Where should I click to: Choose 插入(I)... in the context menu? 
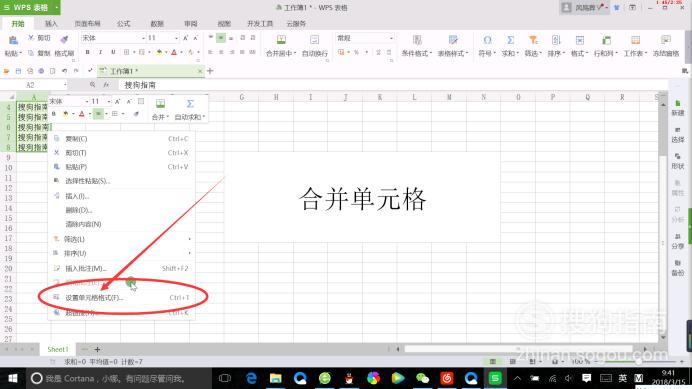pyautogui.click(x=121, y=196)
